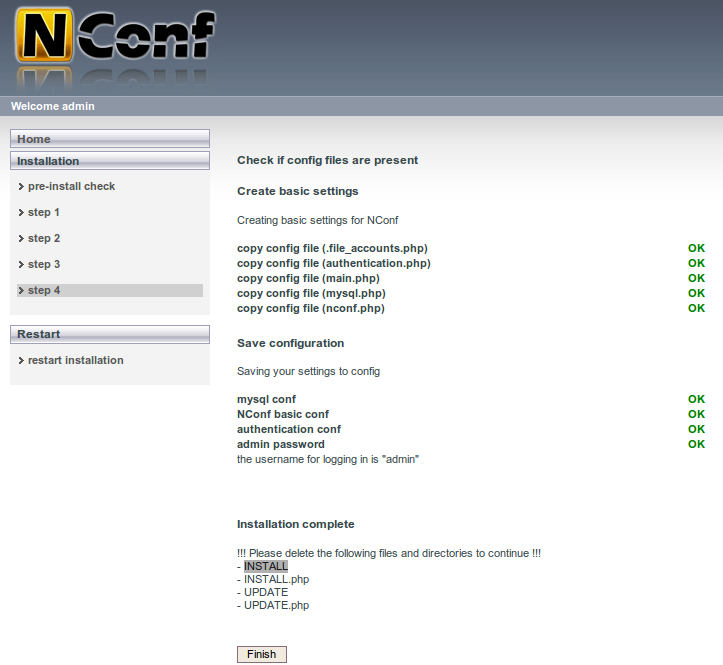The width and height of the screenshot is (723, 665).
Task: Click 'mysql conf' row label
Action: pyautogui.click(x=267, y=399)
